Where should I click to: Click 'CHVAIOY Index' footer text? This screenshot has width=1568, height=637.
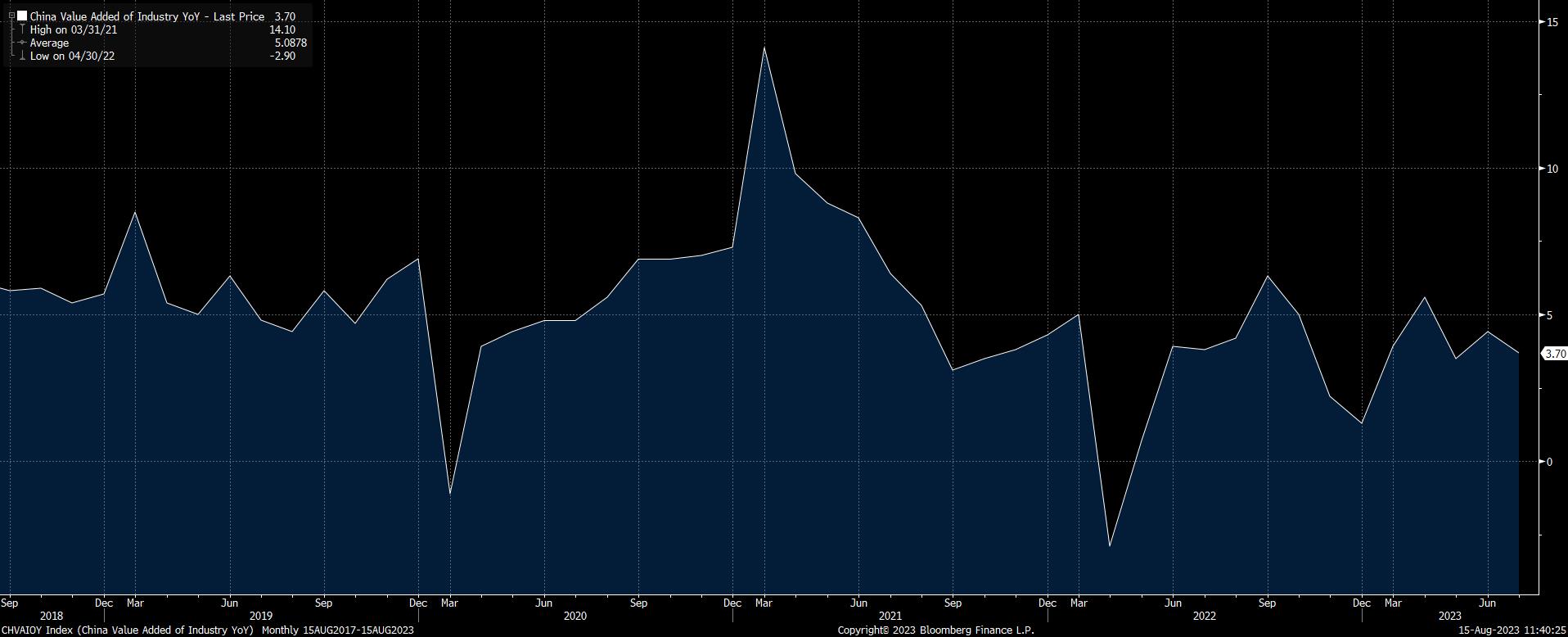[x=37, y=630]
